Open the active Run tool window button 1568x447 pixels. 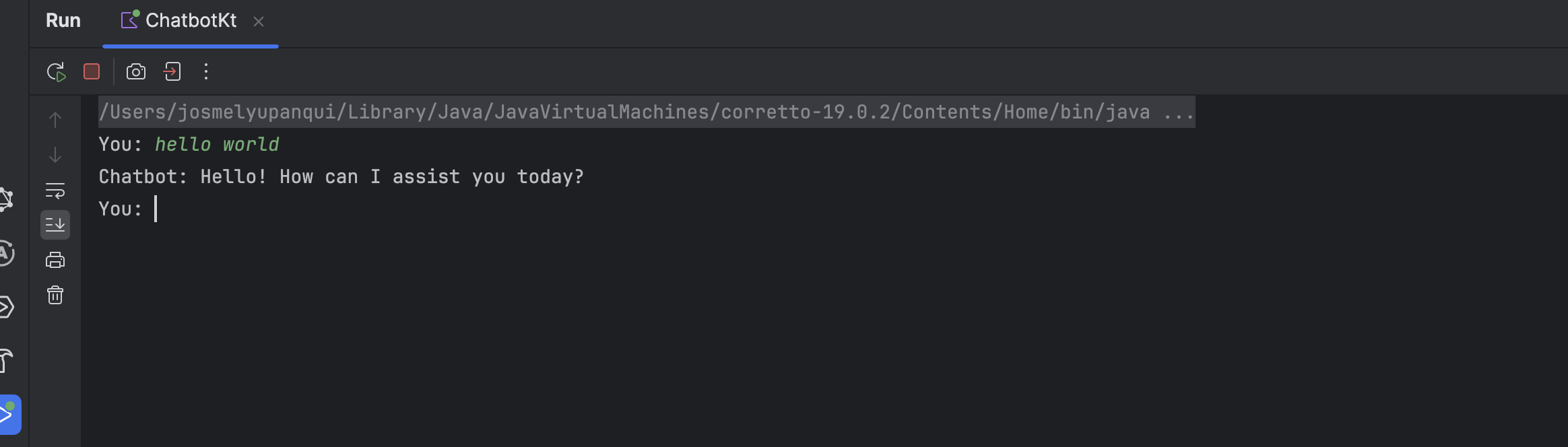pos(9,414)
